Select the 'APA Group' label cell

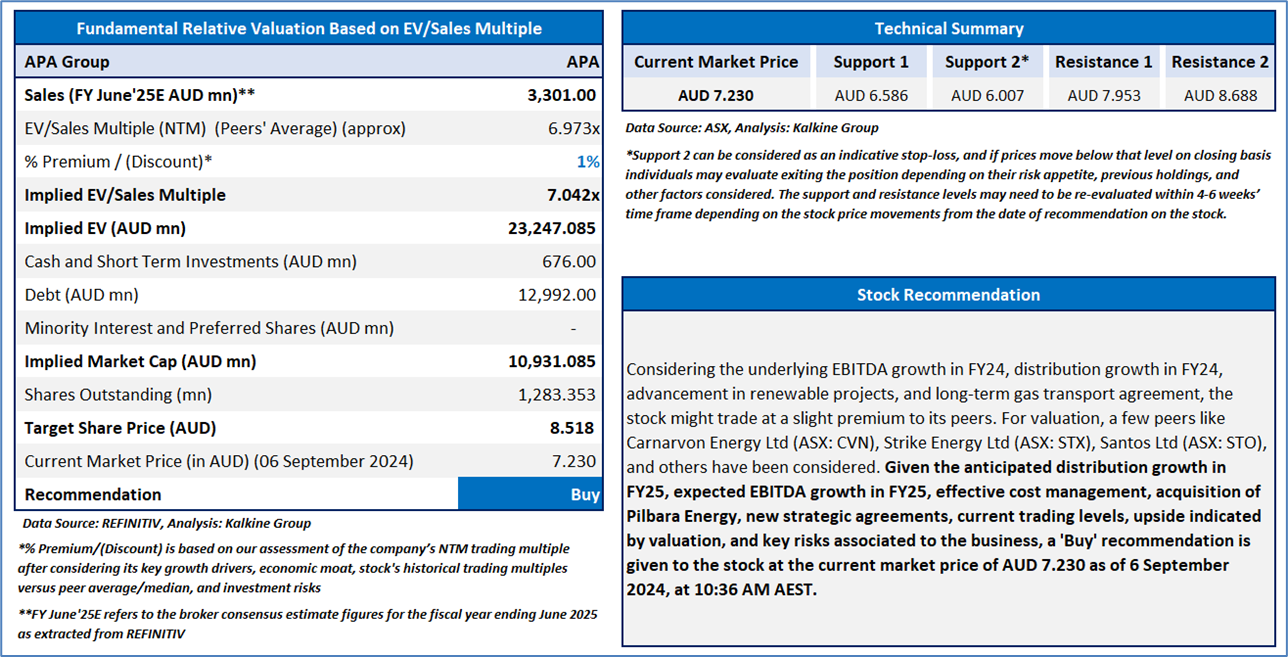(67, 62)
